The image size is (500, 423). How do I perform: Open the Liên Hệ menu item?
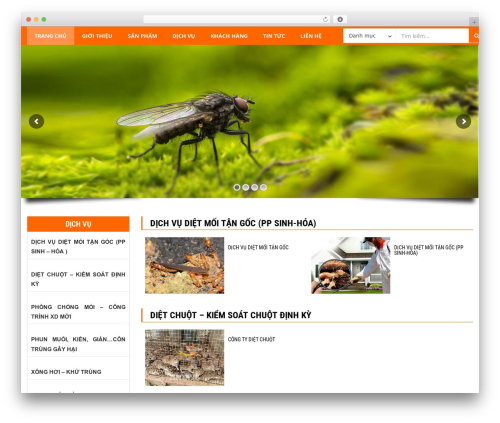(311, 36)
